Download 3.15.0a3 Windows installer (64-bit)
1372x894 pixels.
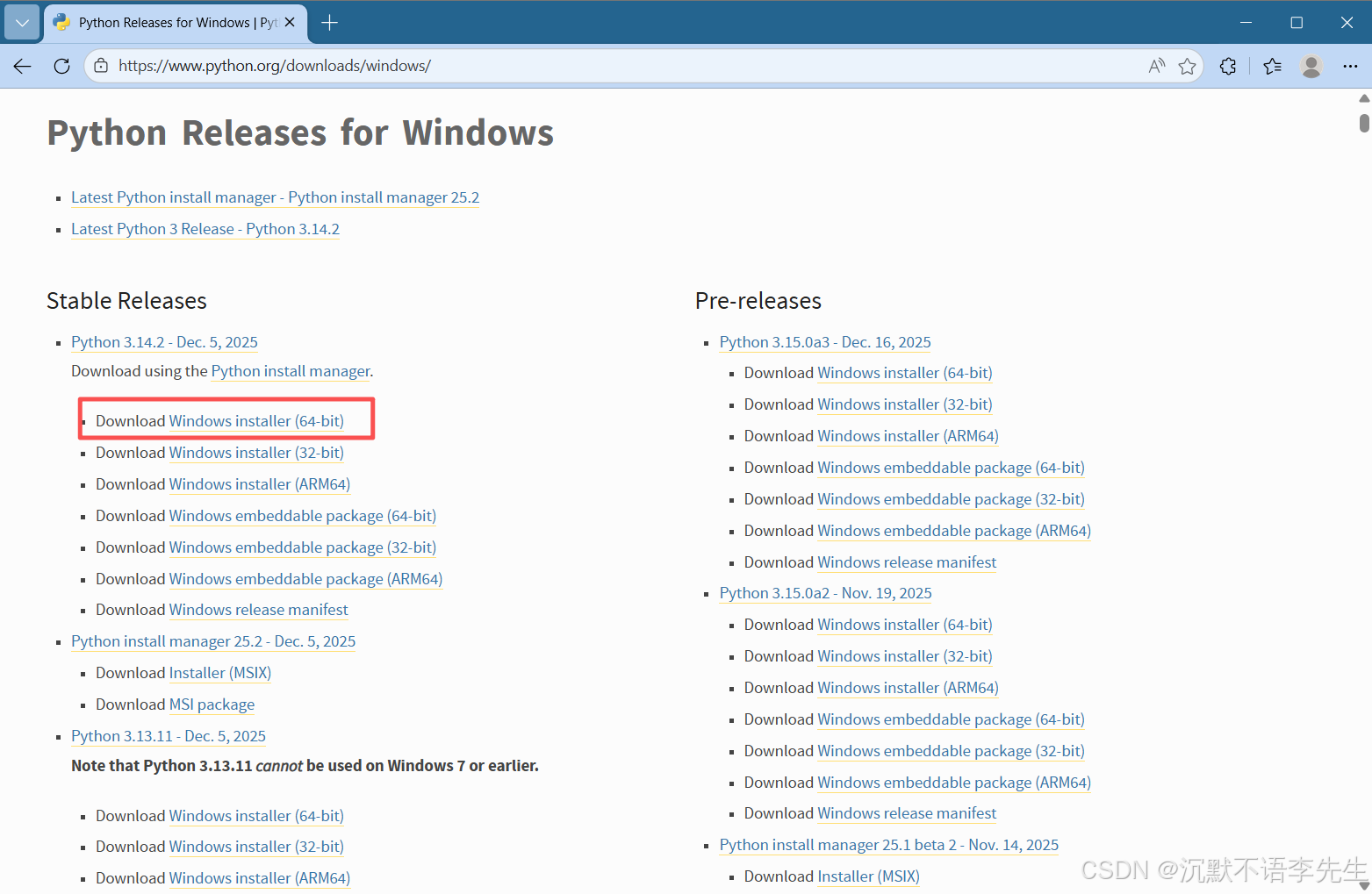pyautogui.click(x=905, y=373)
